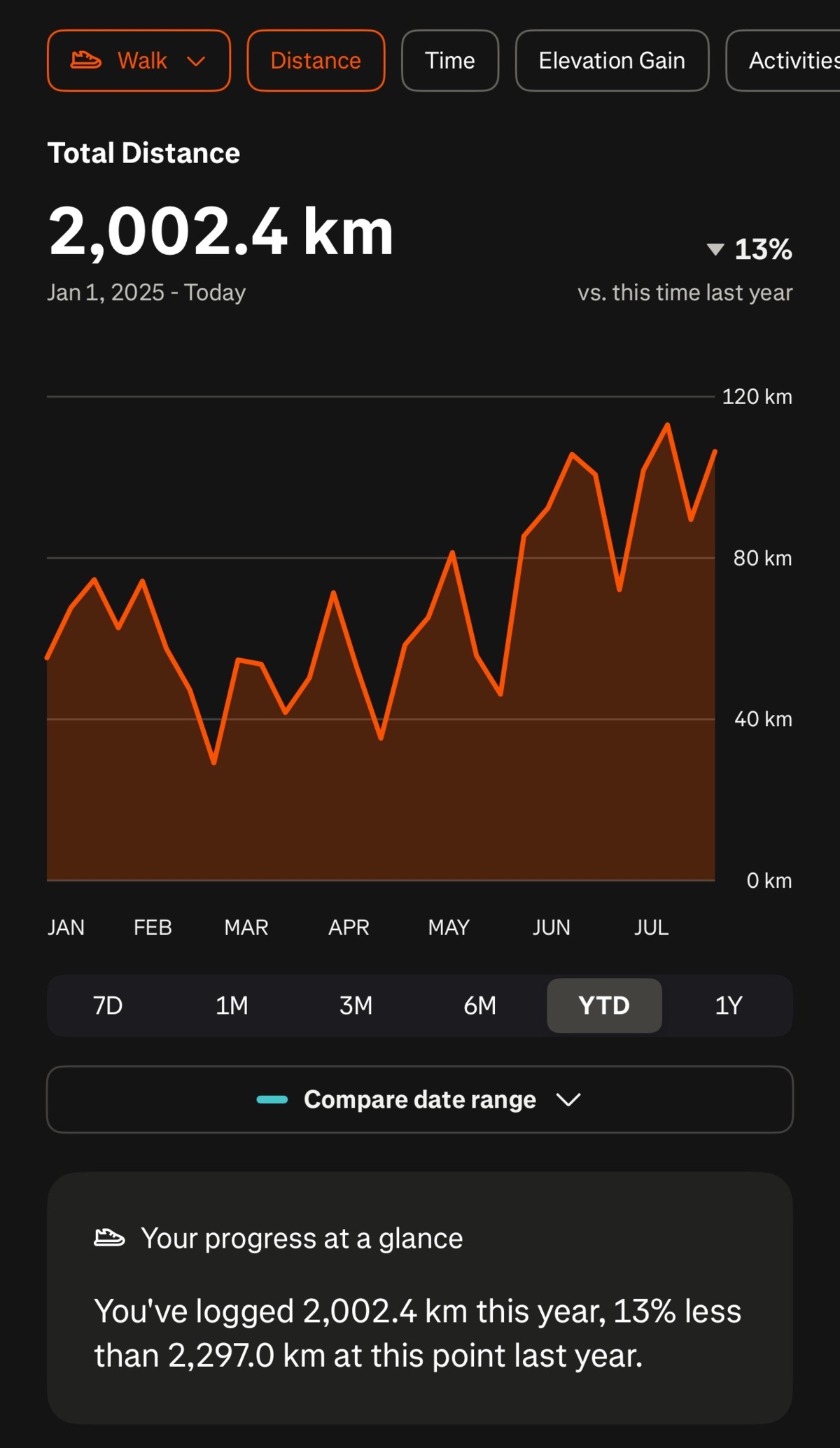Select the YTD range option
Image resolution: width=840 pixels, height=1448 pixels.
pyautogui.click(x=604, y=1005)
